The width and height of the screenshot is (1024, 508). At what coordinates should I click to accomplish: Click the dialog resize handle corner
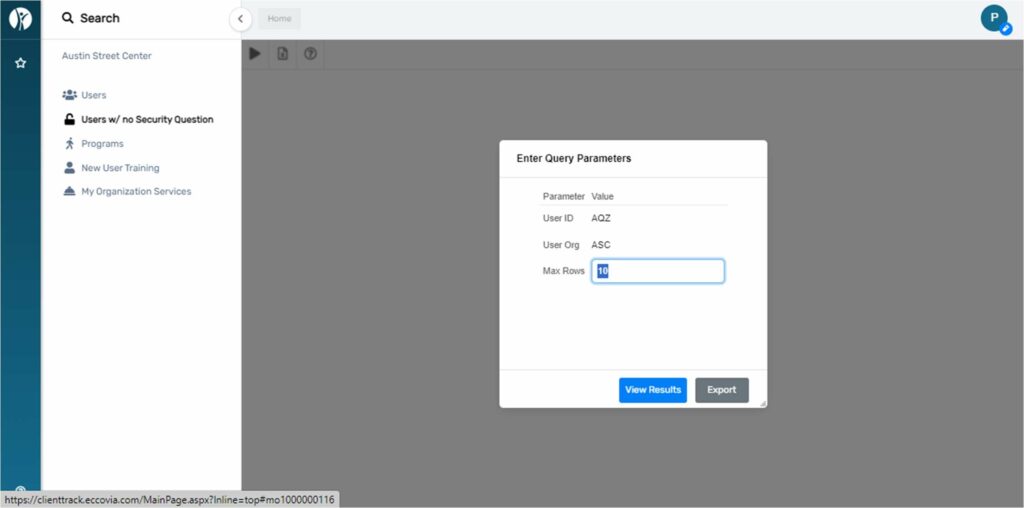762,404
